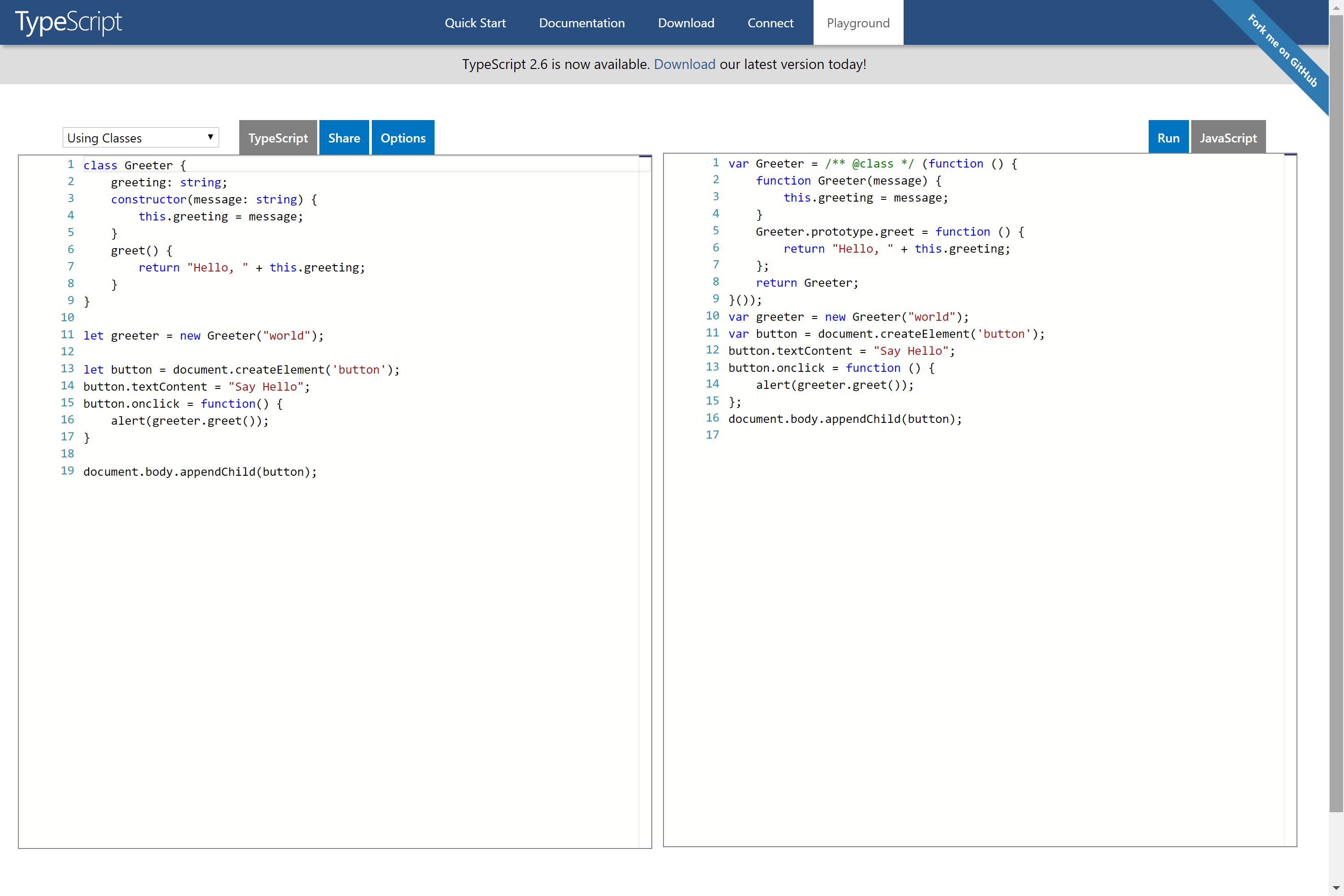Viewport: 1344px width, 896px height.
Task: Click line number 19 in TypeScript editor
Action: click(x=68, y=471)
